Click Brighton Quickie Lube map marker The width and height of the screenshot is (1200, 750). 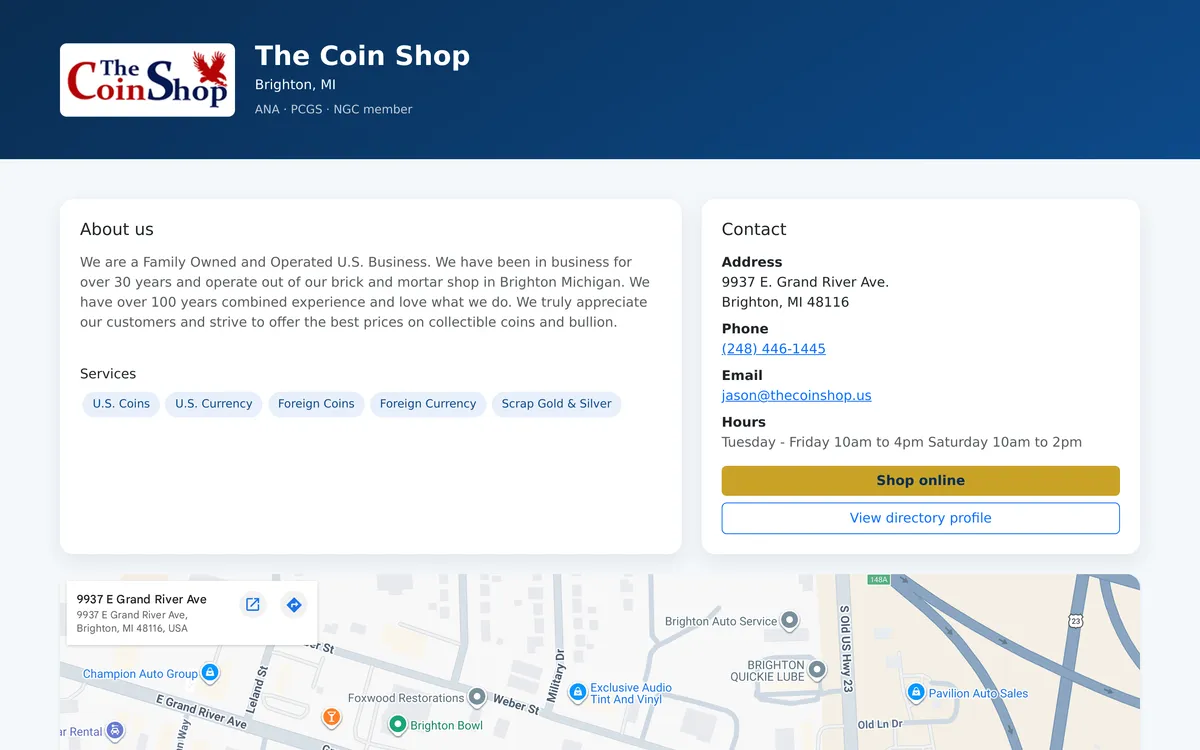tap(817, 670)
